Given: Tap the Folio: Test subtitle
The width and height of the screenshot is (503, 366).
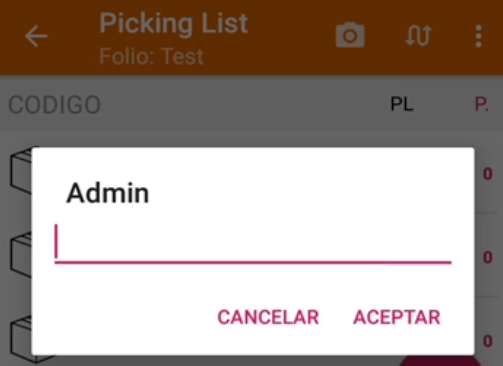Looking at the screenshot, I should (x=152, y=56).
